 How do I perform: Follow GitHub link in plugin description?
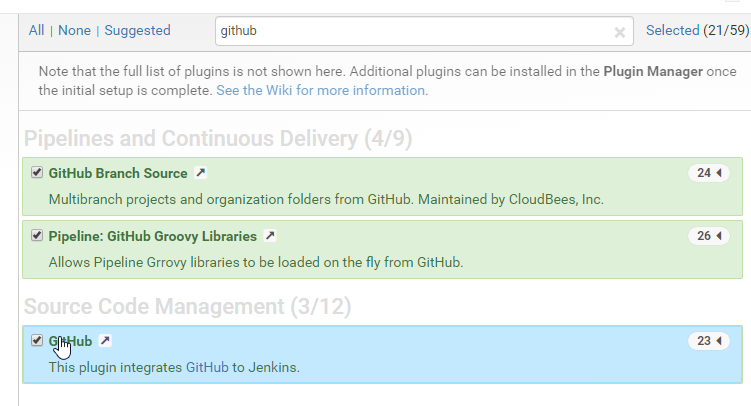pos(207,367)
